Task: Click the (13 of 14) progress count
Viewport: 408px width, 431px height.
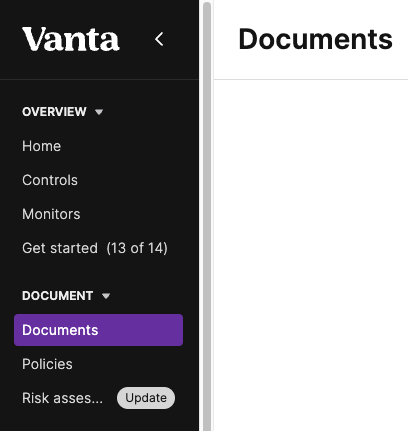Action: pos(137,248)
